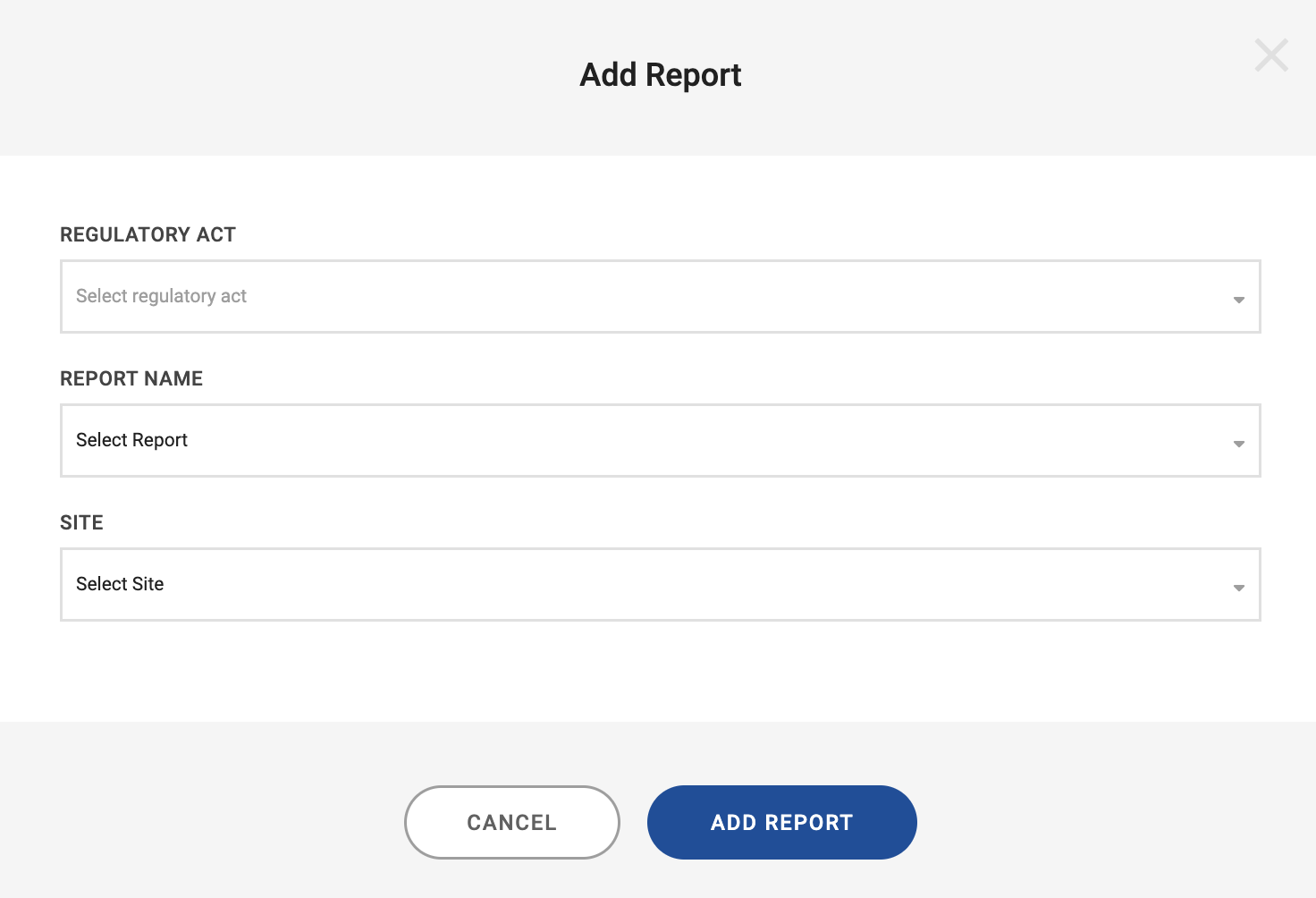Click the REGULATORY ACT field label
1316x898 pixels.
(148, 234)
